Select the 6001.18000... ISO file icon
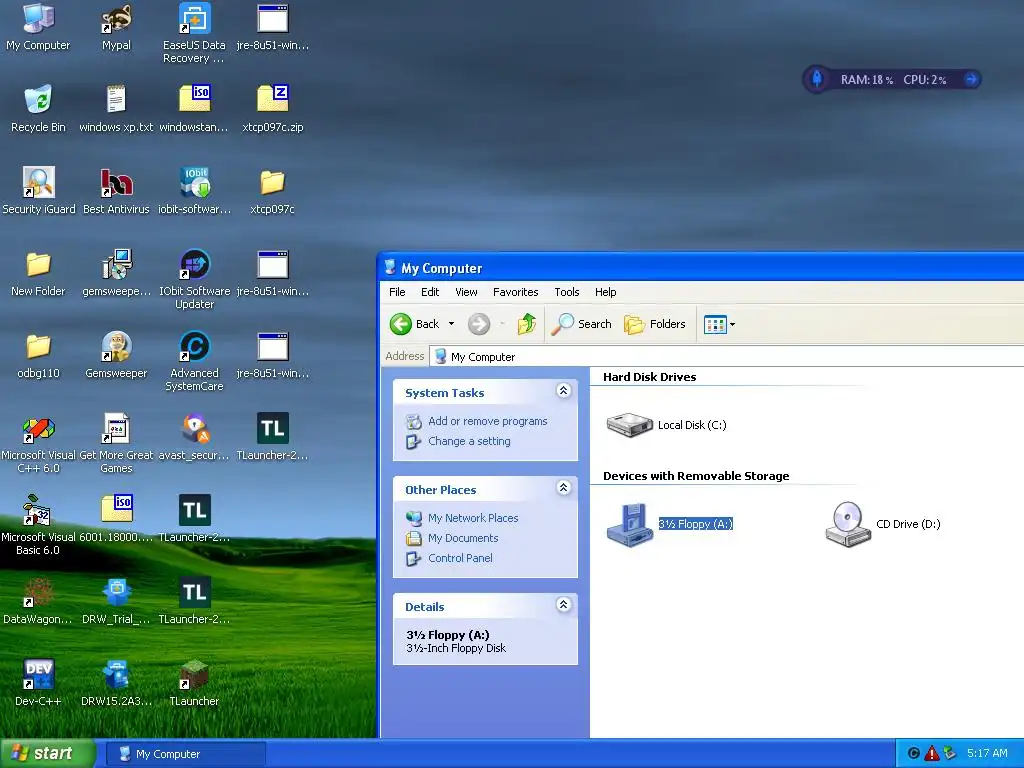The height and width of the screenshot is (768, 1024). tap(116, 510)
